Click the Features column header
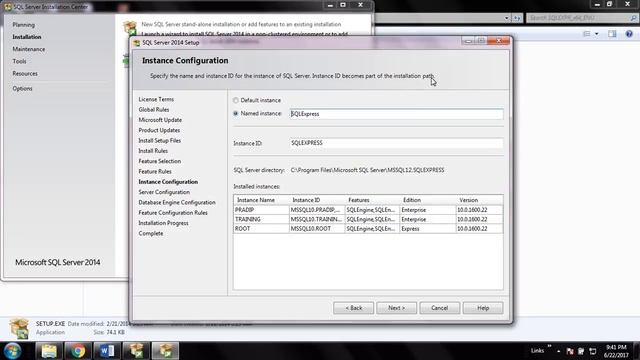This screenshot has height=360, width=640. 373,200
